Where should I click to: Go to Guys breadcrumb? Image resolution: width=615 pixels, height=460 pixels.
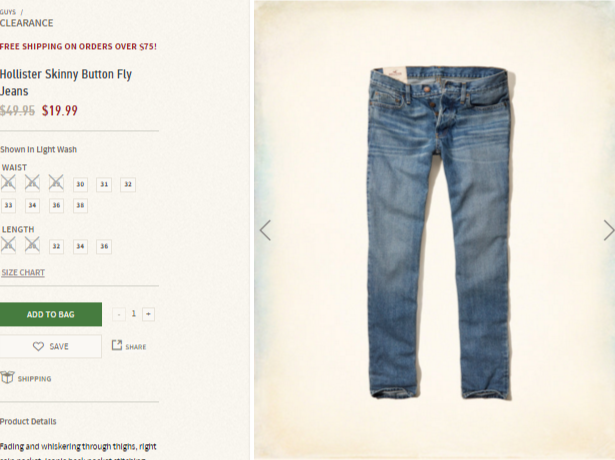coord(8,12)
